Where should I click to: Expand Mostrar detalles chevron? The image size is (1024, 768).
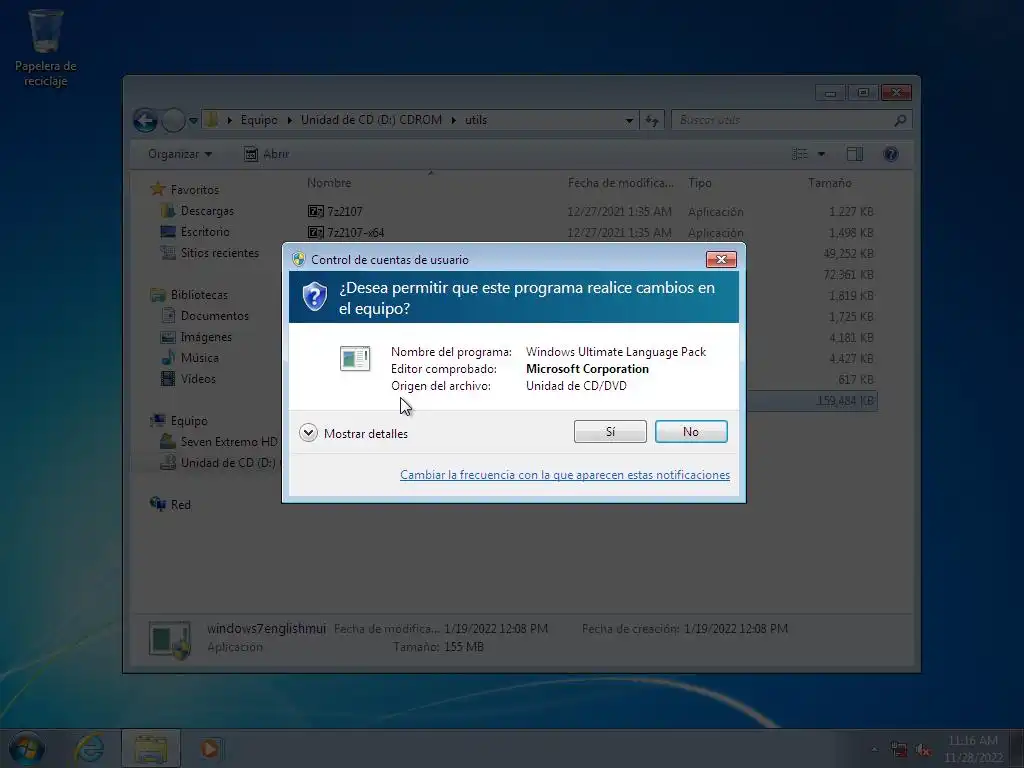pos(308,432)
